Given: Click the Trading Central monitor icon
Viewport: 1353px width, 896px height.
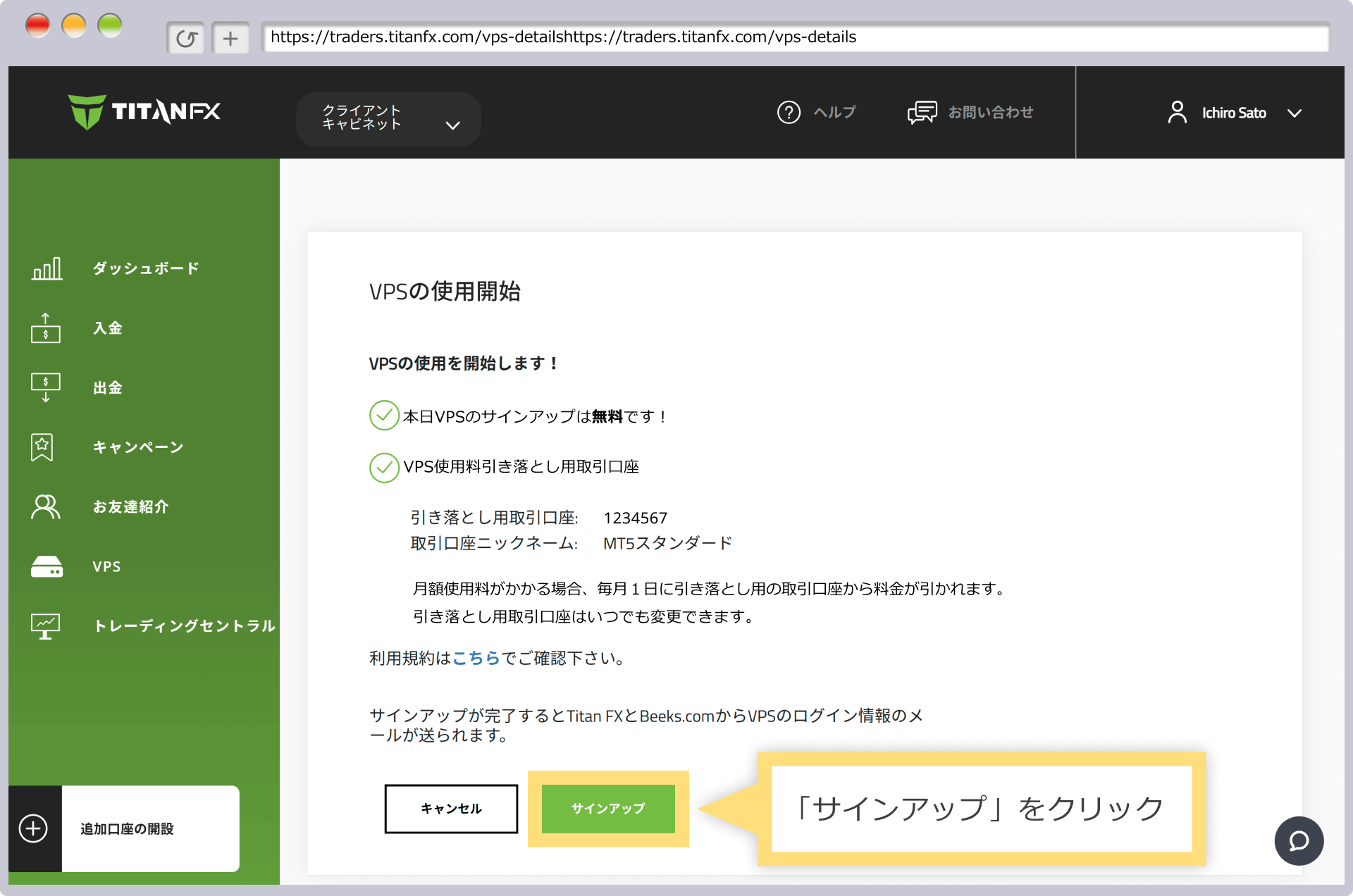Looking at the screenshot, I should [x=46, y=626].
